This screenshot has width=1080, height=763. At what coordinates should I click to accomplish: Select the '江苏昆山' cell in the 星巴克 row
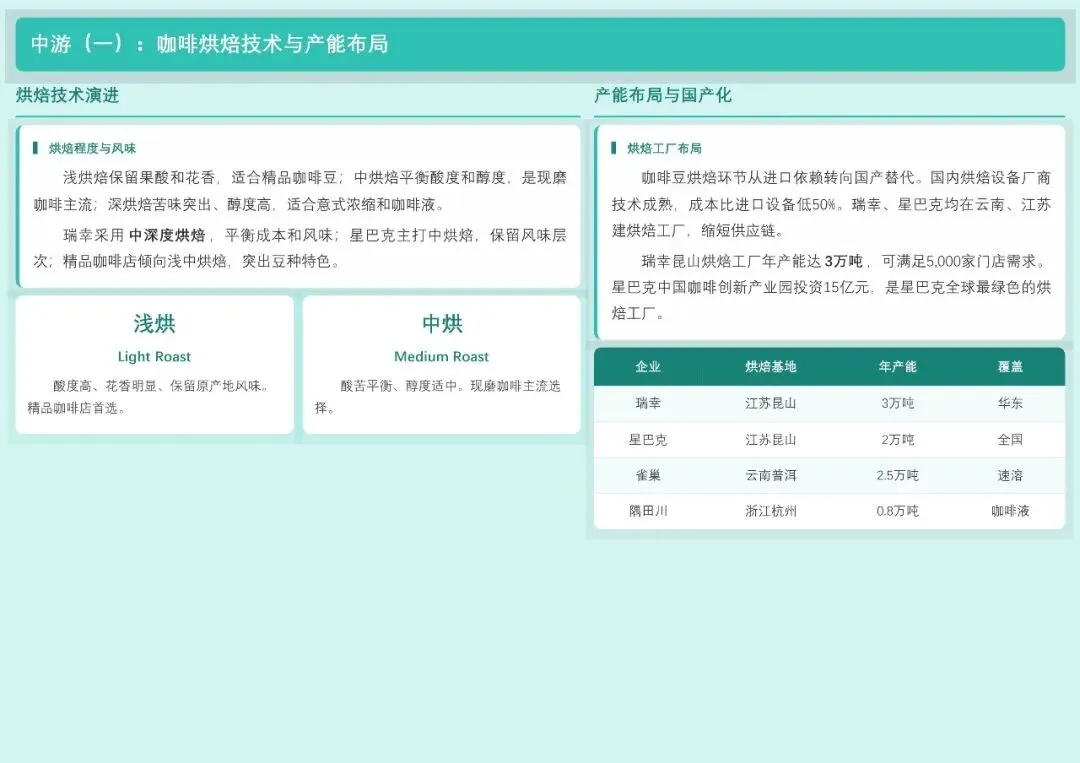point(771,439)
